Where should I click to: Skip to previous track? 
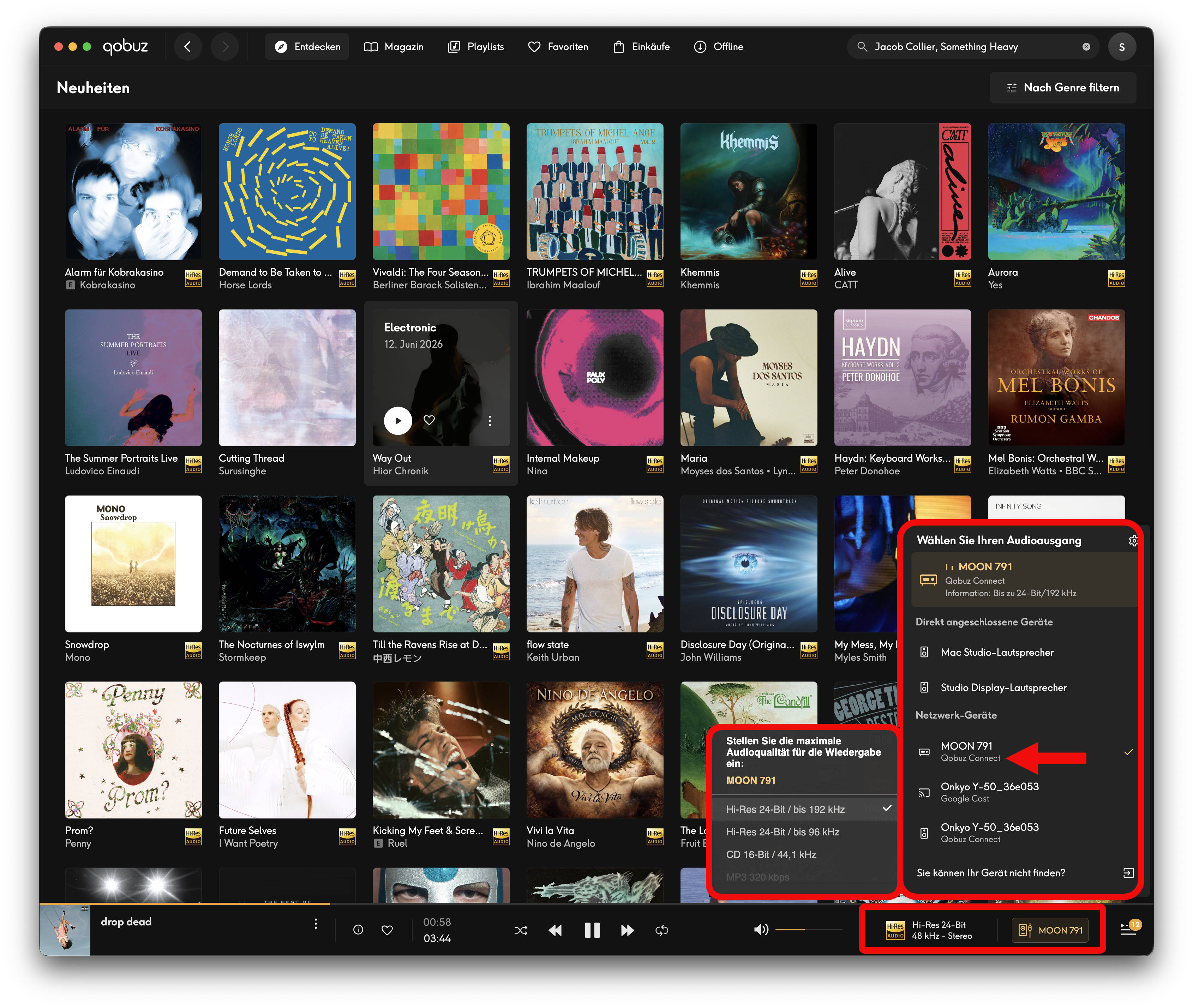(x=555, y=930)
